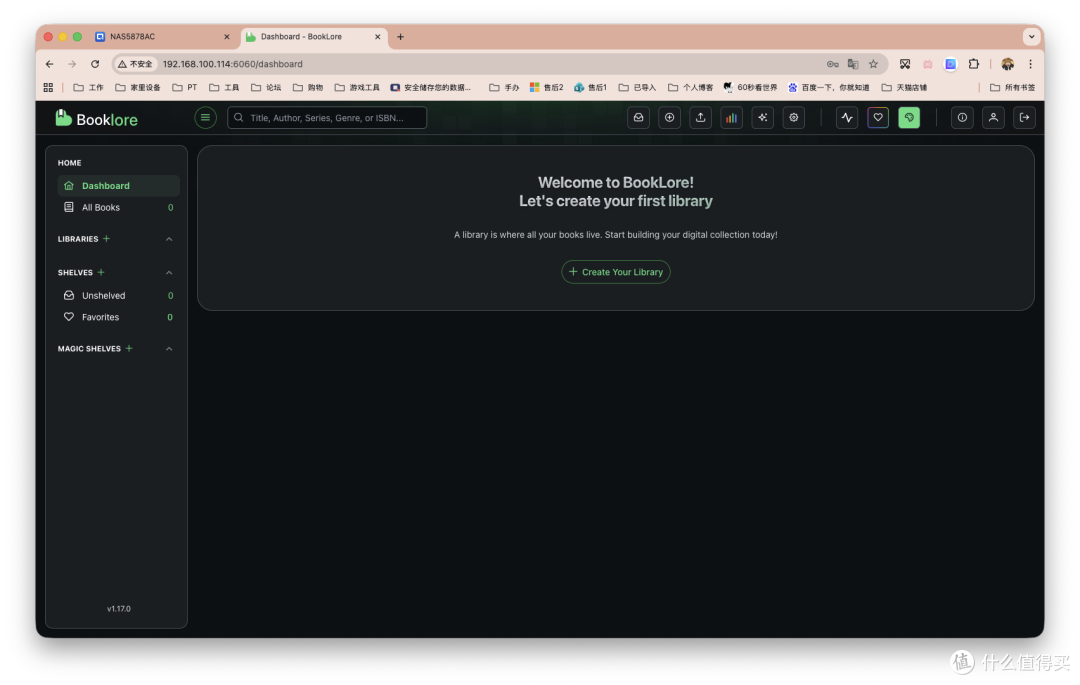Screen dimensions: 1080x685
Task: Open the 安全储存您的数据 bookmark
Action: click(x=430, y=87)
